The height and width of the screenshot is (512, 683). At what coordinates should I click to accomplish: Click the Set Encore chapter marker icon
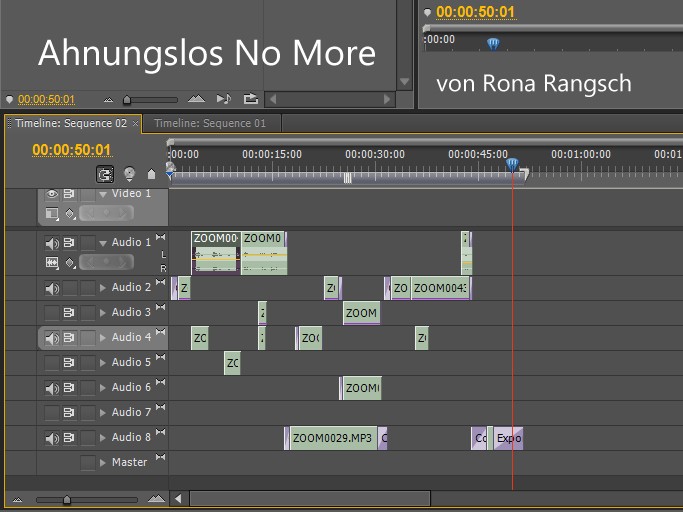point(129,173)
